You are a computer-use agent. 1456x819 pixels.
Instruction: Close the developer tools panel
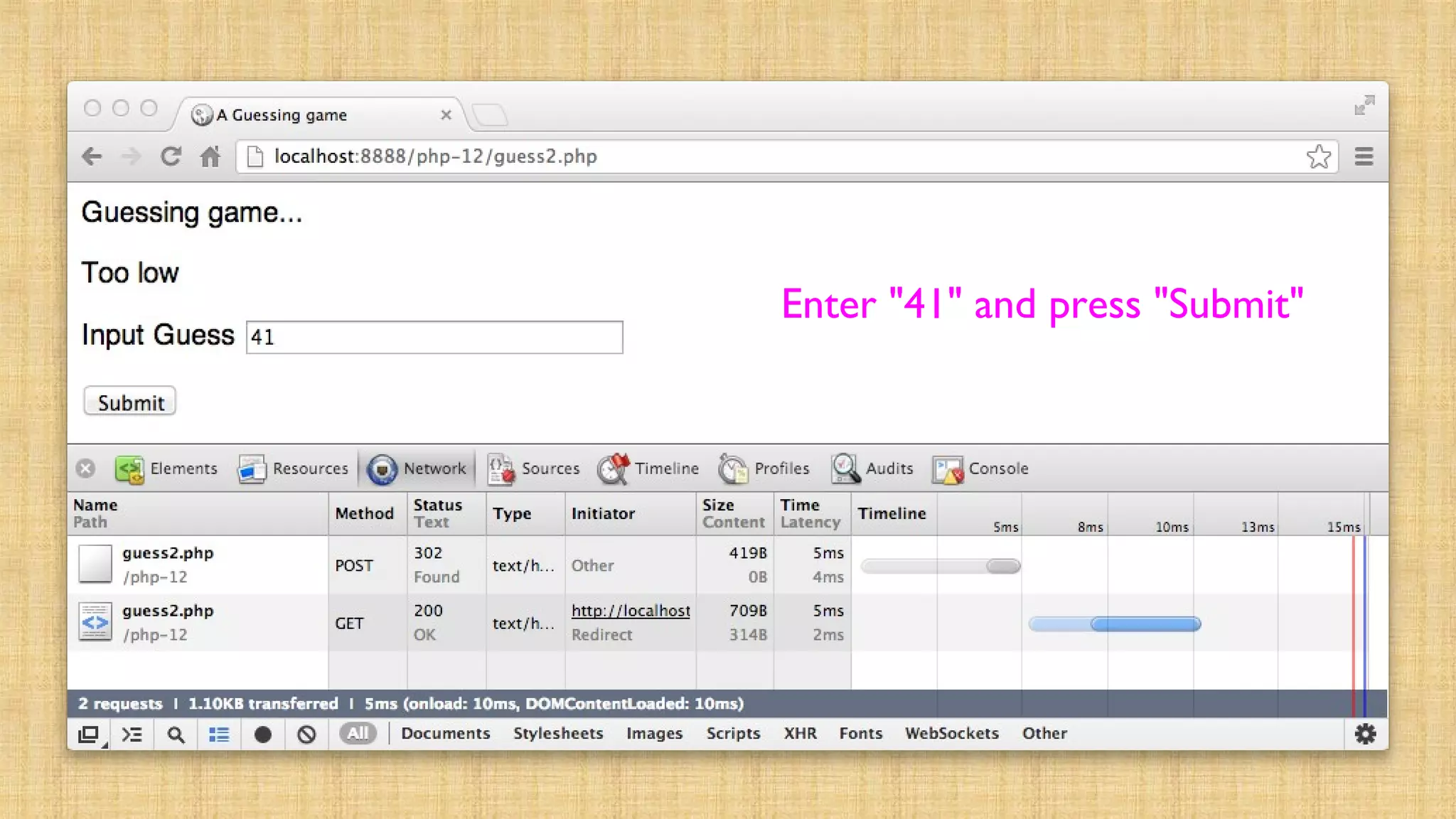click(x=85, y=469)
